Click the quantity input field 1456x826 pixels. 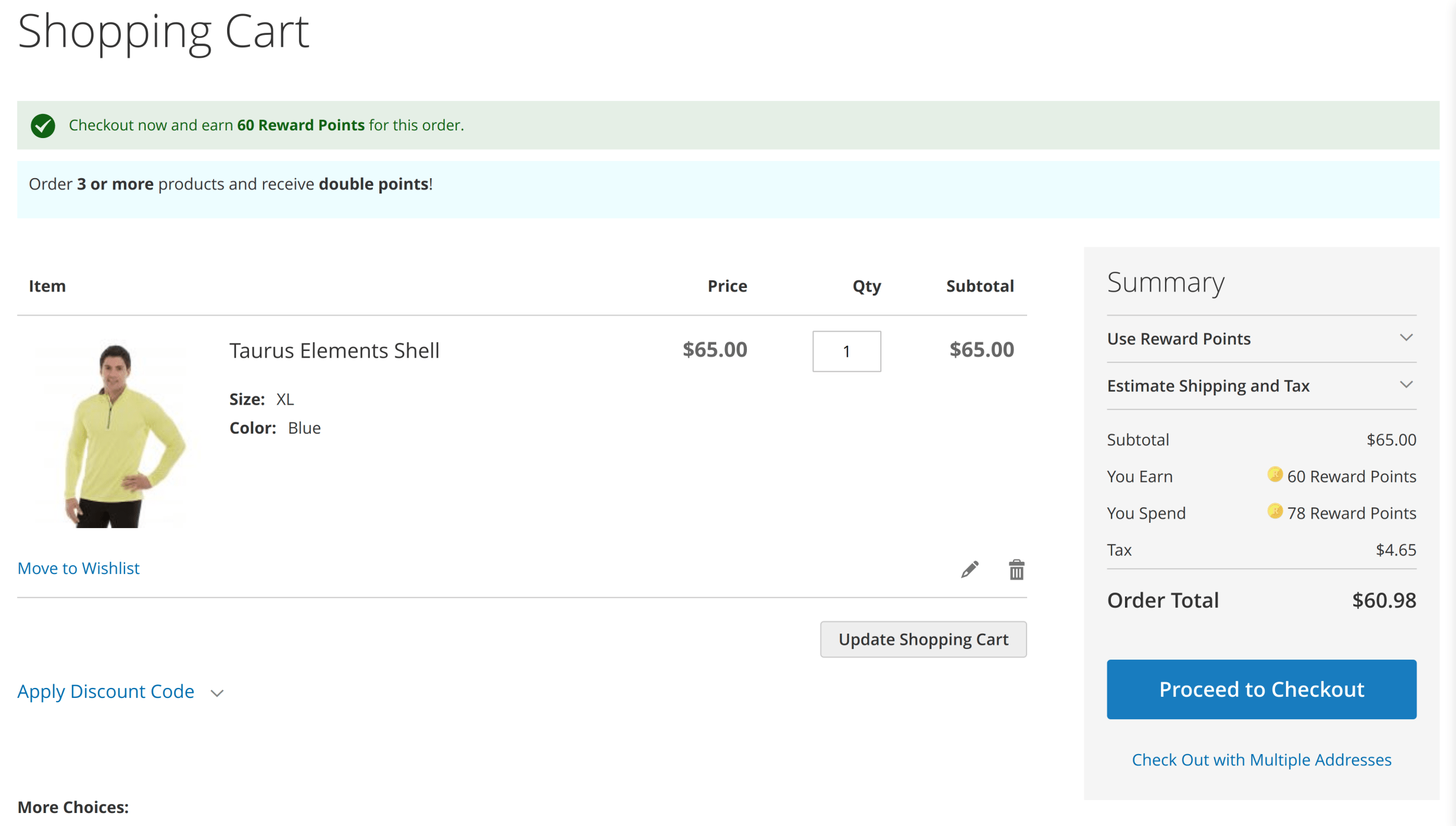[x=847, y=351]
